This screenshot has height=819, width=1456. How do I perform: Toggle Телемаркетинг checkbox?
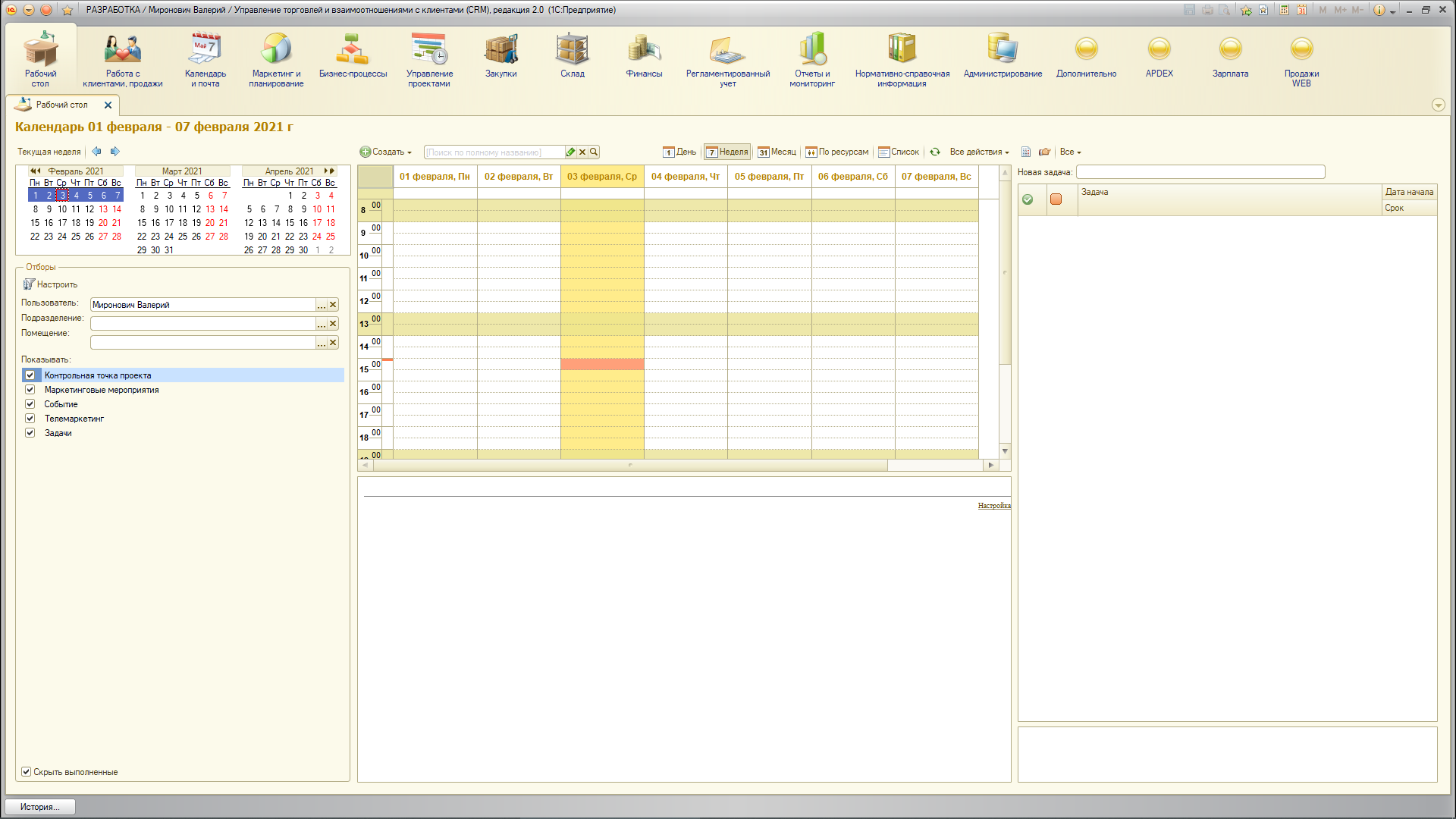point(30,419)
